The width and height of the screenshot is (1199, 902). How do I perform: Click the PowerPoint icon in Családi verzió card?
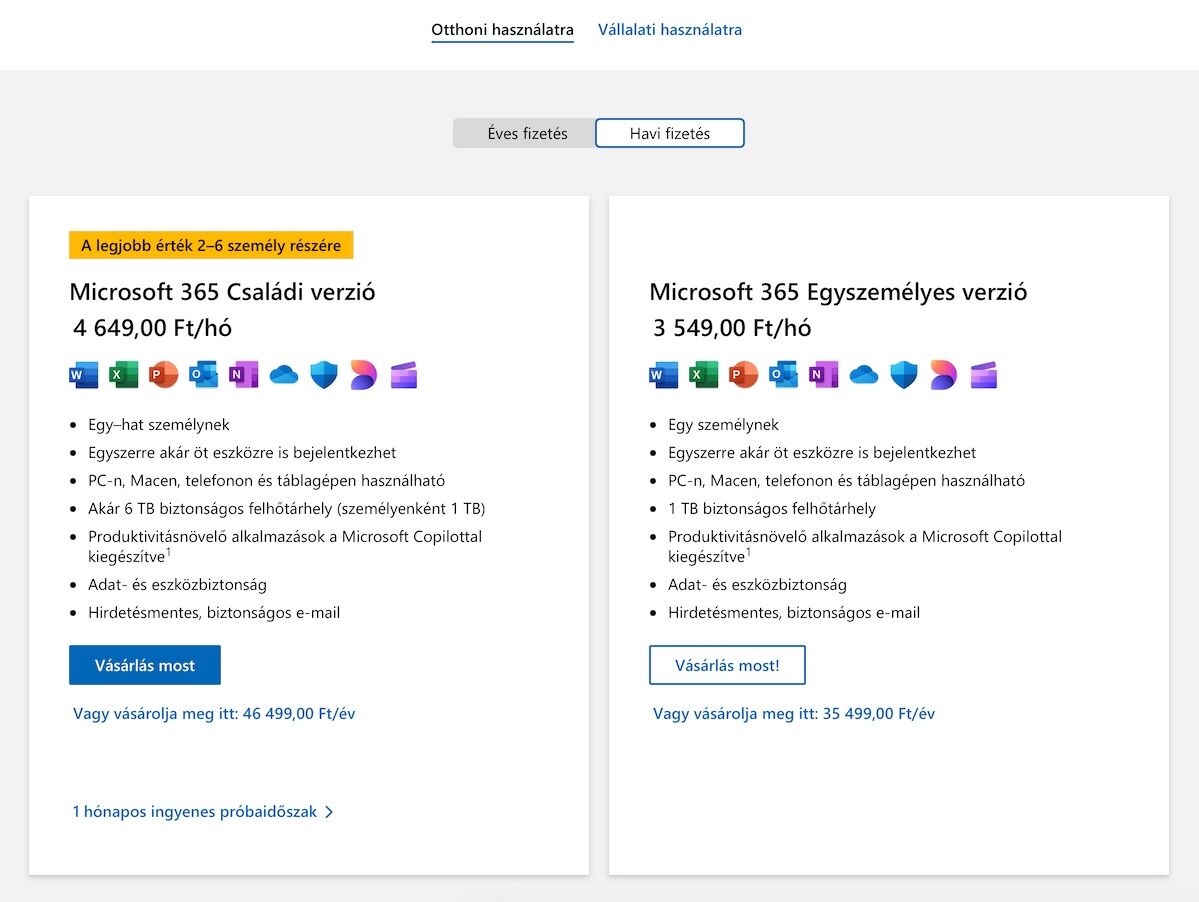point(163,375)
